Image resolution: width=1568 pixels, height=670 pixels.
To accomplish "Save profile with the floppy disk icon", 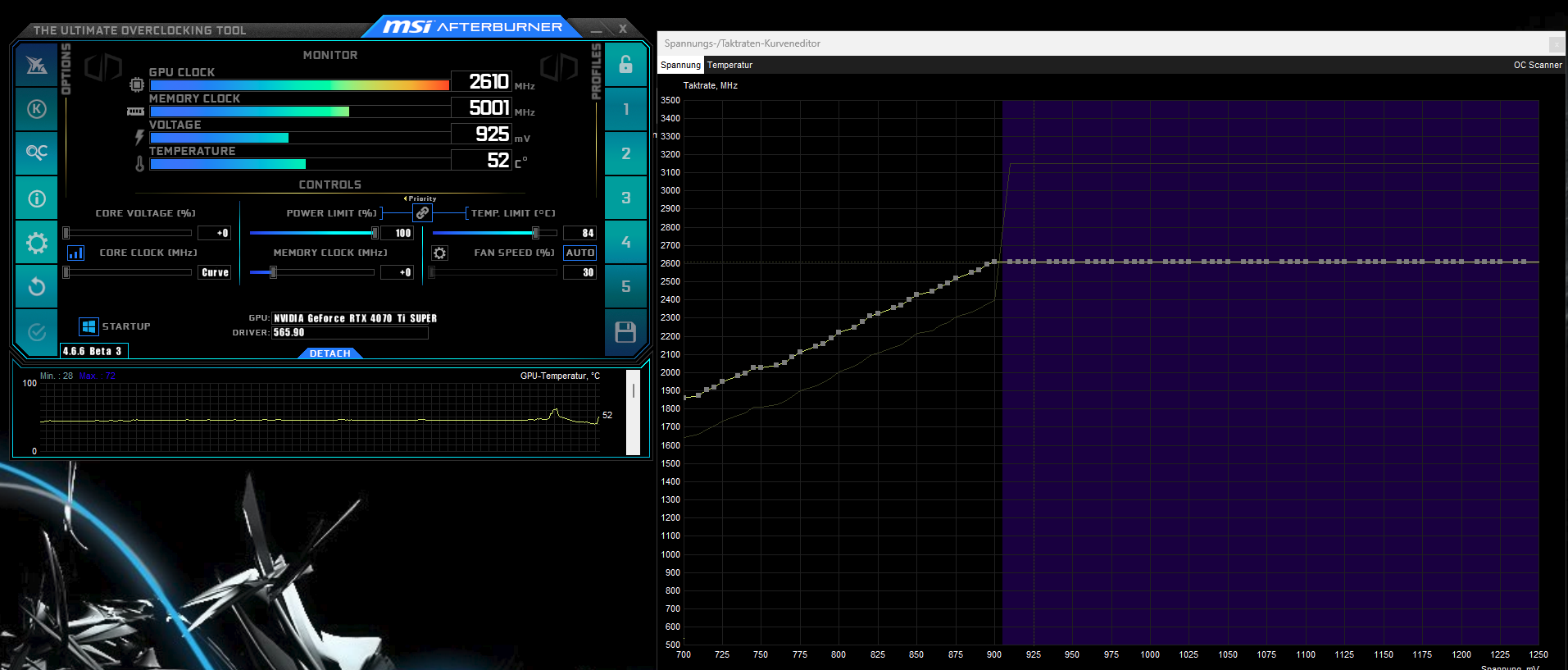I will 625,331.
